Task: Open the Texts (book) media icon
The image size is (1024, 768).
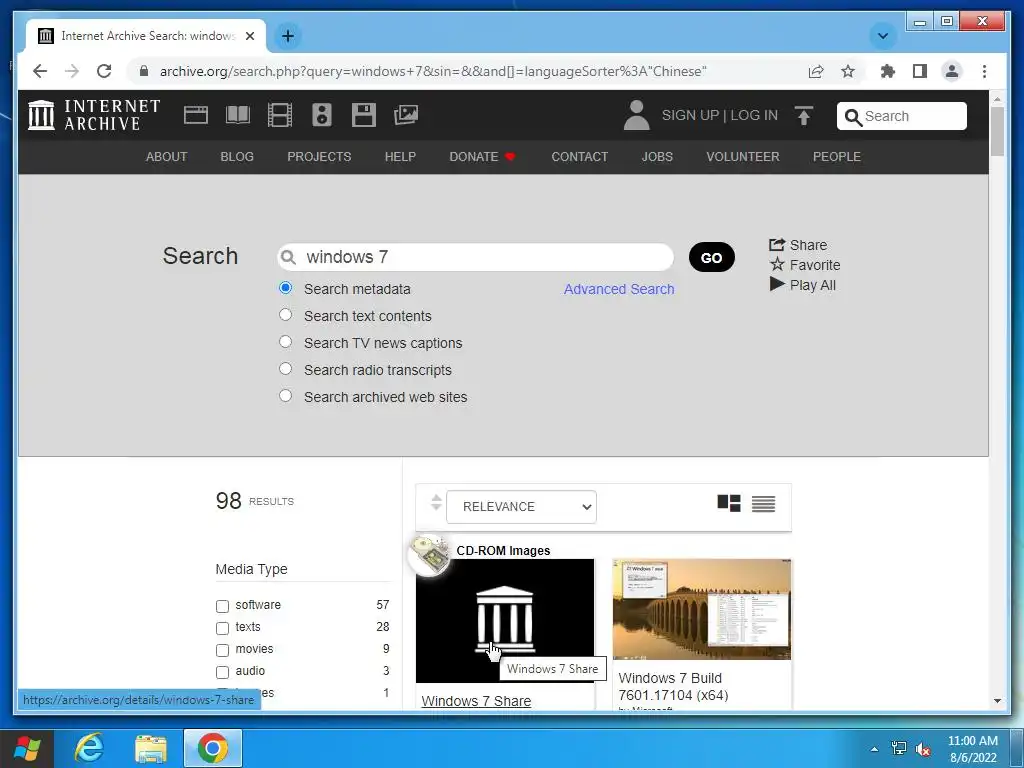Action: (238, 115)
